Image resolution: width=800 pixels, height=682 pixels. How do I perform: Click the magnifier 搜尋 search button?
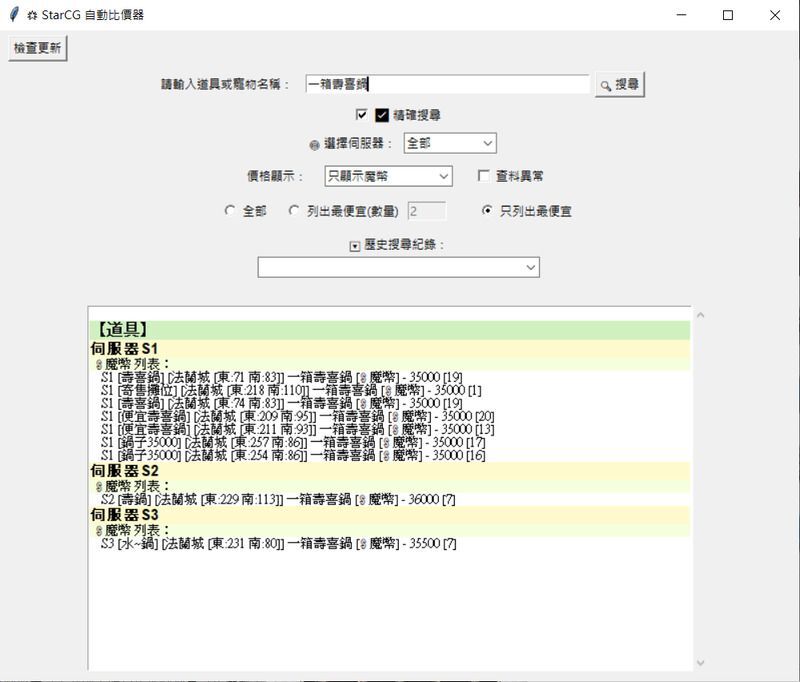coord(619,85)
